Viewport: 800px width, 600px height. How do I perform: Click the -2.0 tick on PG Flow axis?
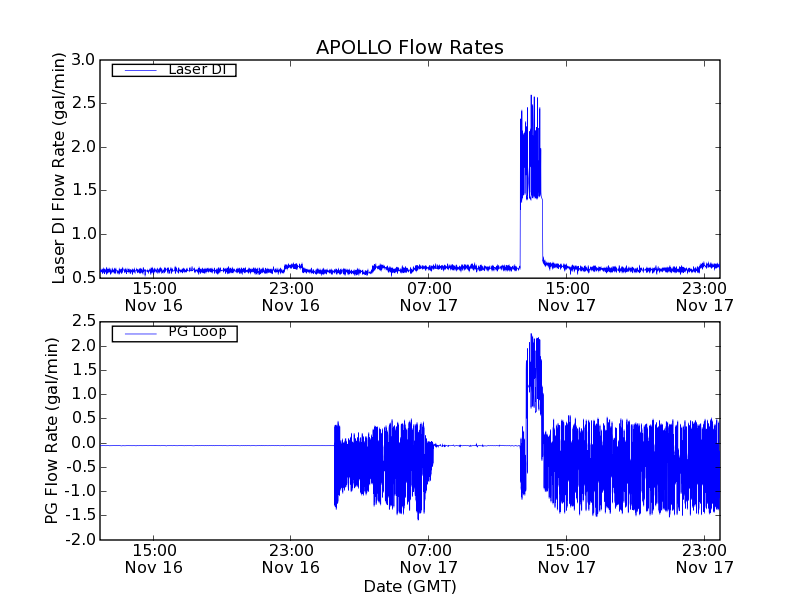(x=80, y=540)
